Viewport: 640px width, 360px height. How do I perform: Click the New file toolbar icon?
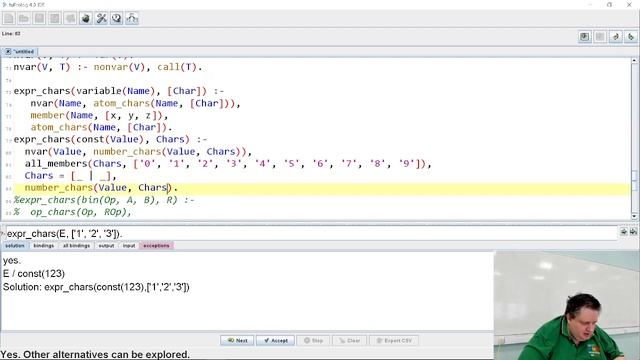coord(9,18)
